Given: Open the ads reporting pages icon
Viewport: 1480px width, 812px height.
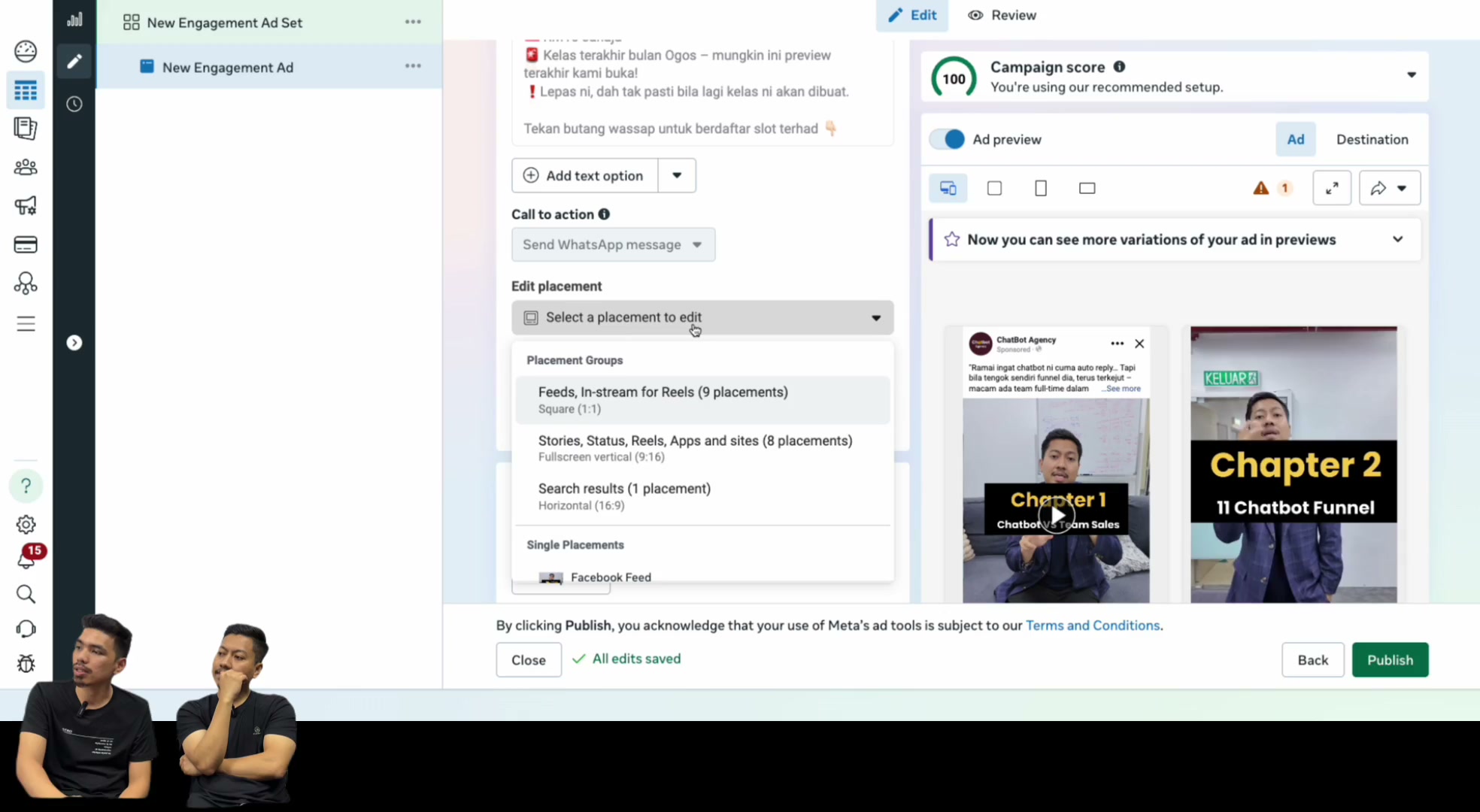Looking at the screenshot, I should pos(26,129).
